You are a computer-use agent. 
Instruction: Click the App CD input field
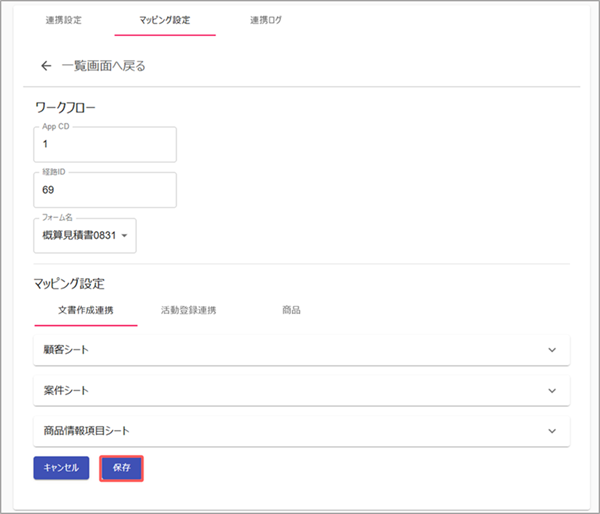pos(105,144)
